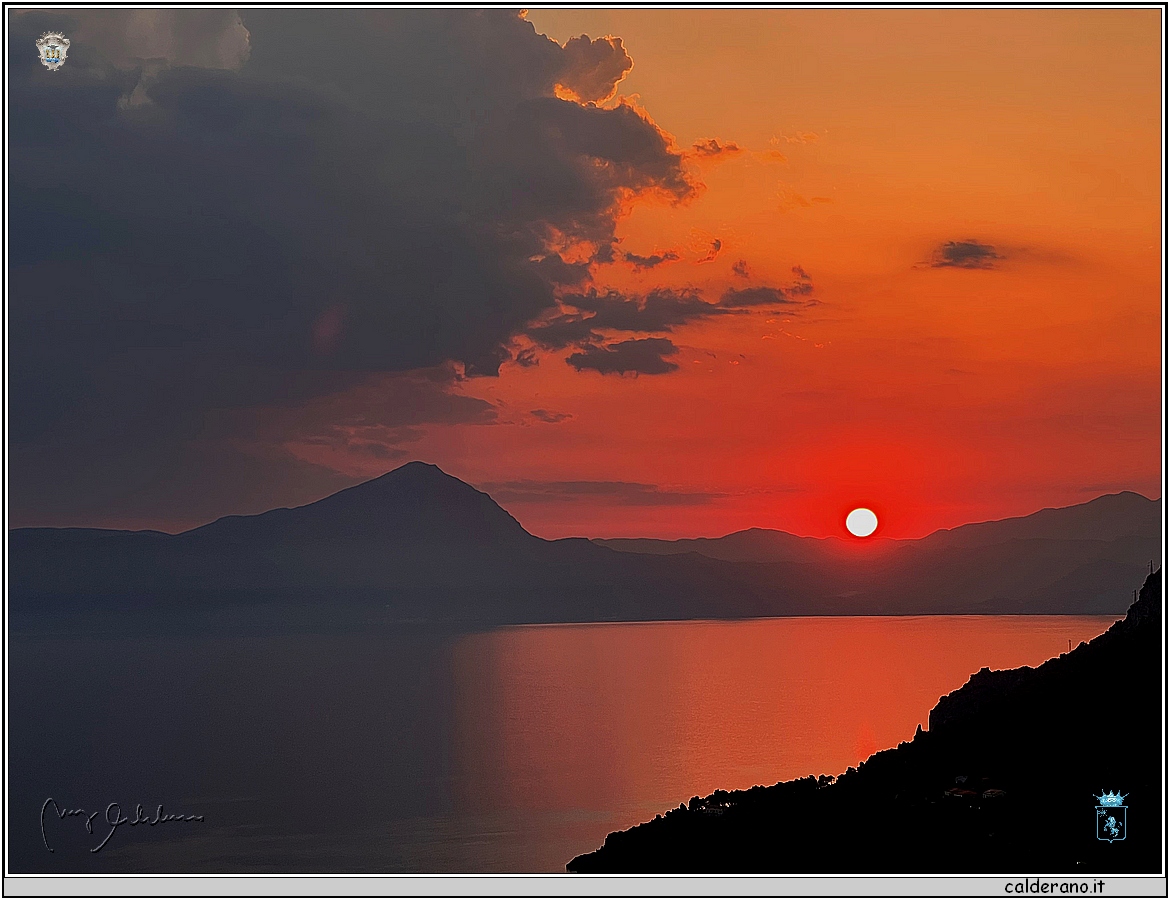The width and height of the screenshot is (1170, 900).
Task: Click the crown atop the blue crest
Action: [x=1110, y=799]
